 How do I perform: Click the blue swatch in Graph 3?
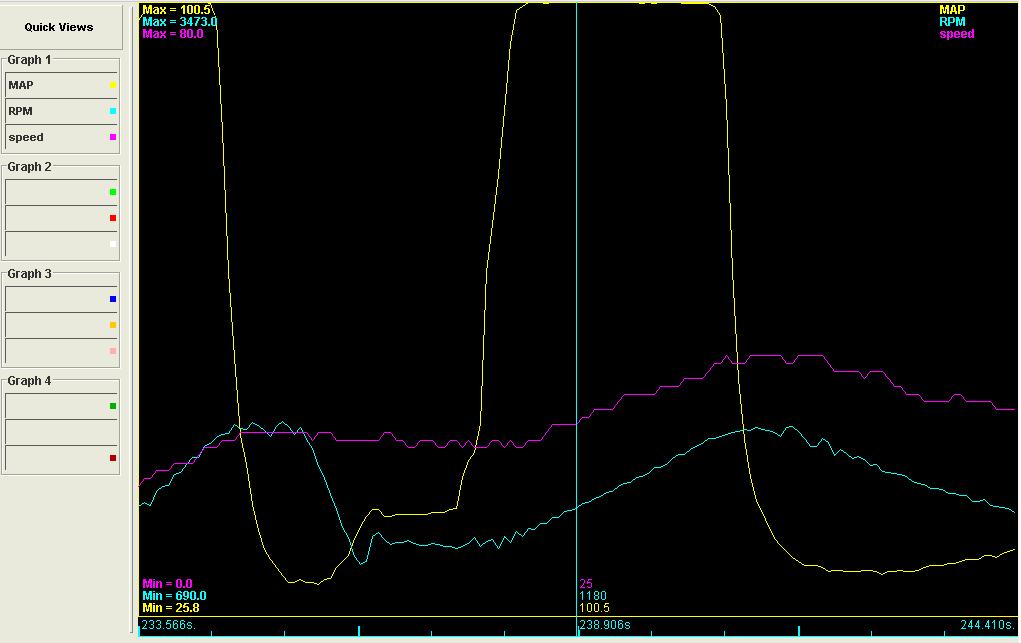[113, 299]
